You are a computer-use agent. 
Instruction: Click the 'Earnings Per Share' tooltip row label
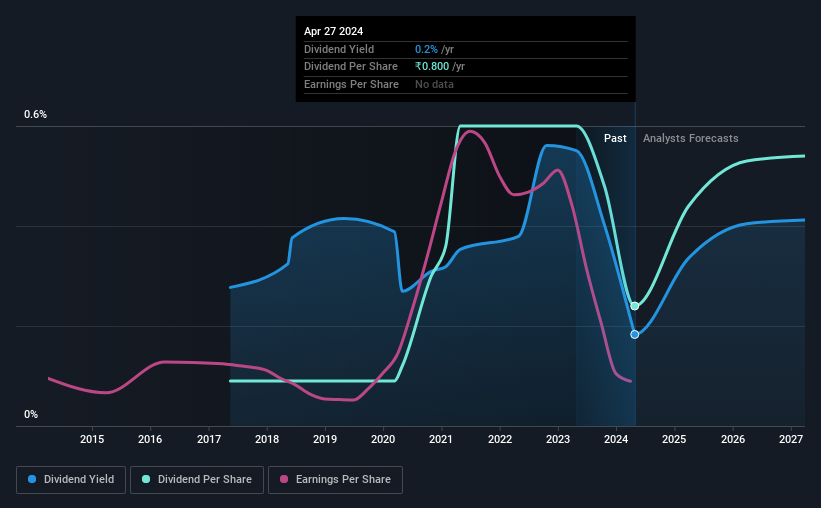click(351, 84)
